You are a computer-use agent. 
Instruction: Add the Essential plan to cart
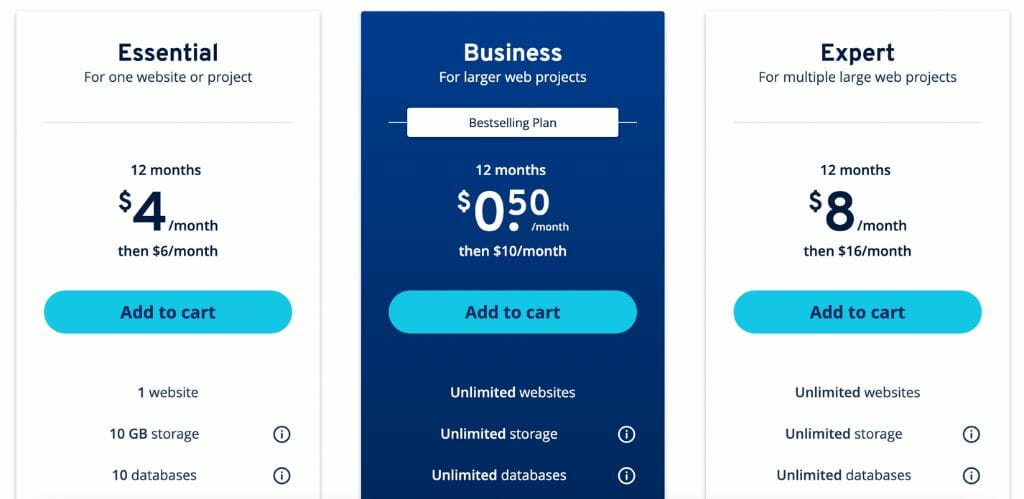(x=168, y=312)
